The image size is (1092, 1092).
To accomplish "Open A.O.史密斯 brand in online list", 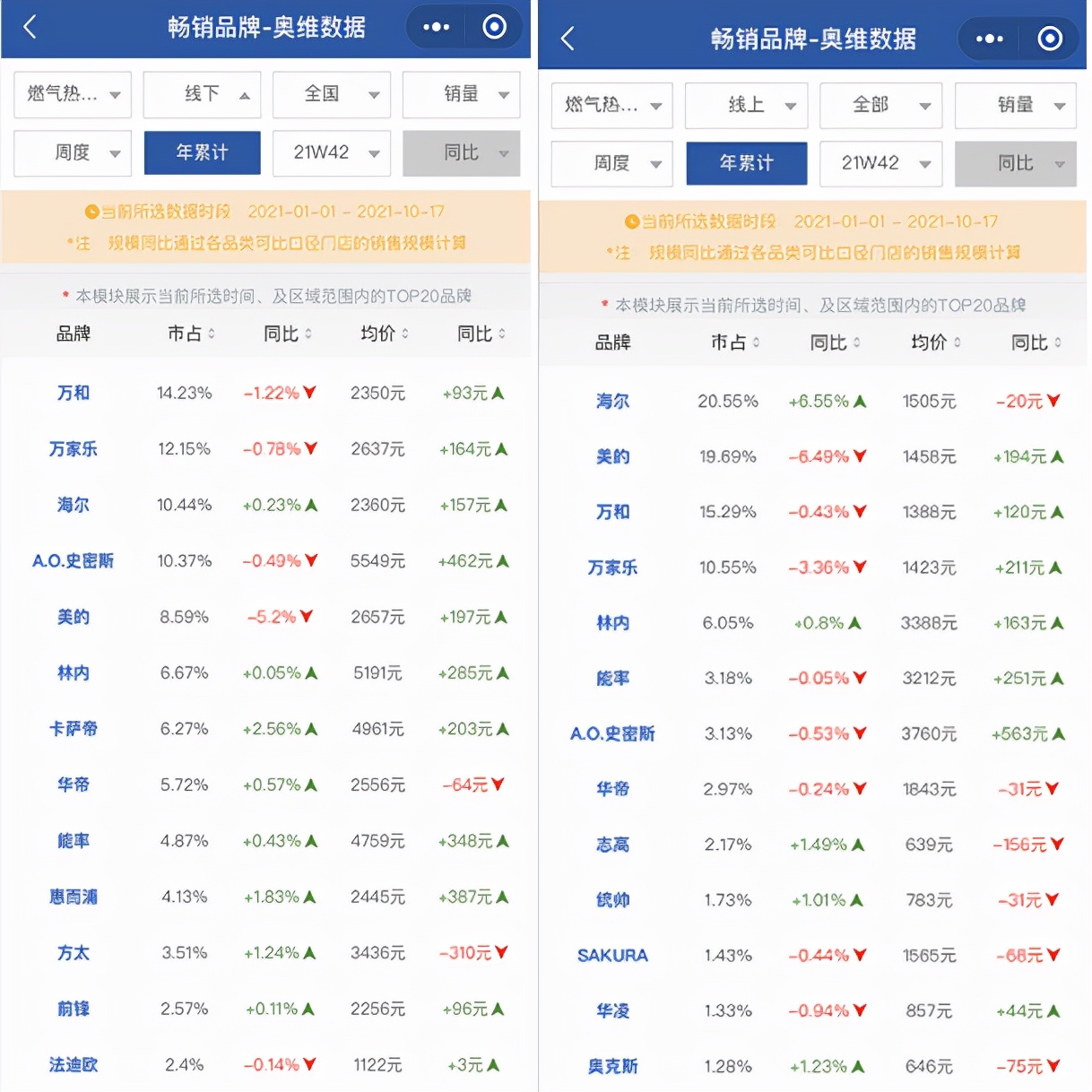I will click(x=613, y=734).
